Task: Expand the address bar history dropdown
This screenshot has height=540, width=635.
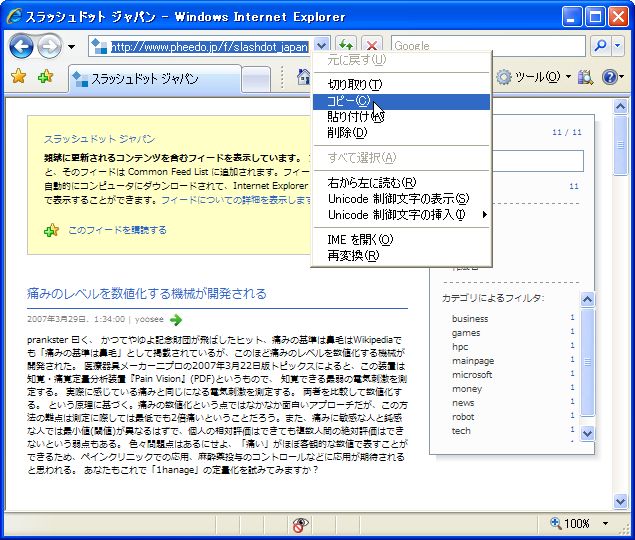Action: coord(322,46)
